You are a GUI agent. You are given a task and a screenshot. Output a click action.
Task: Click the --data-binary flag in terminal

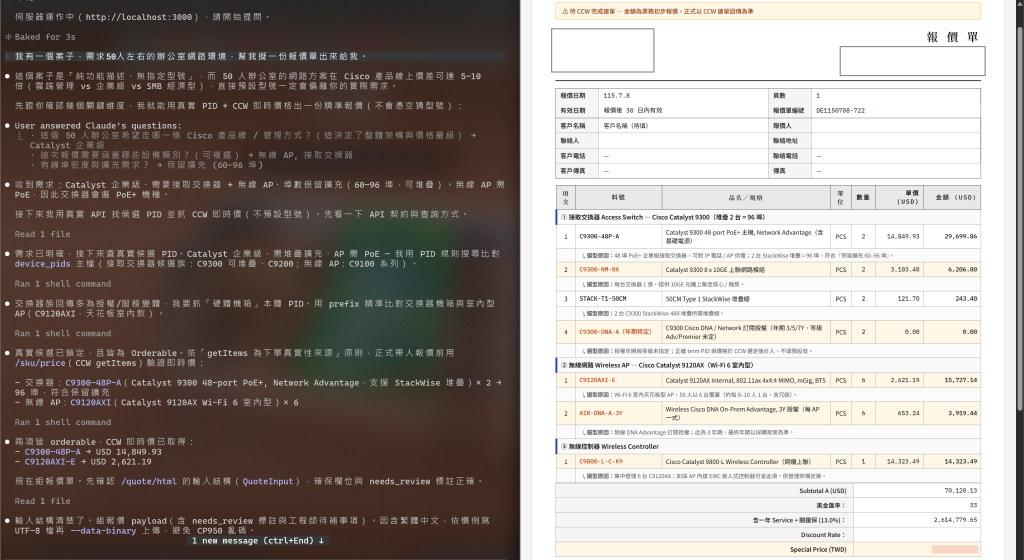(x=103, y=531)
